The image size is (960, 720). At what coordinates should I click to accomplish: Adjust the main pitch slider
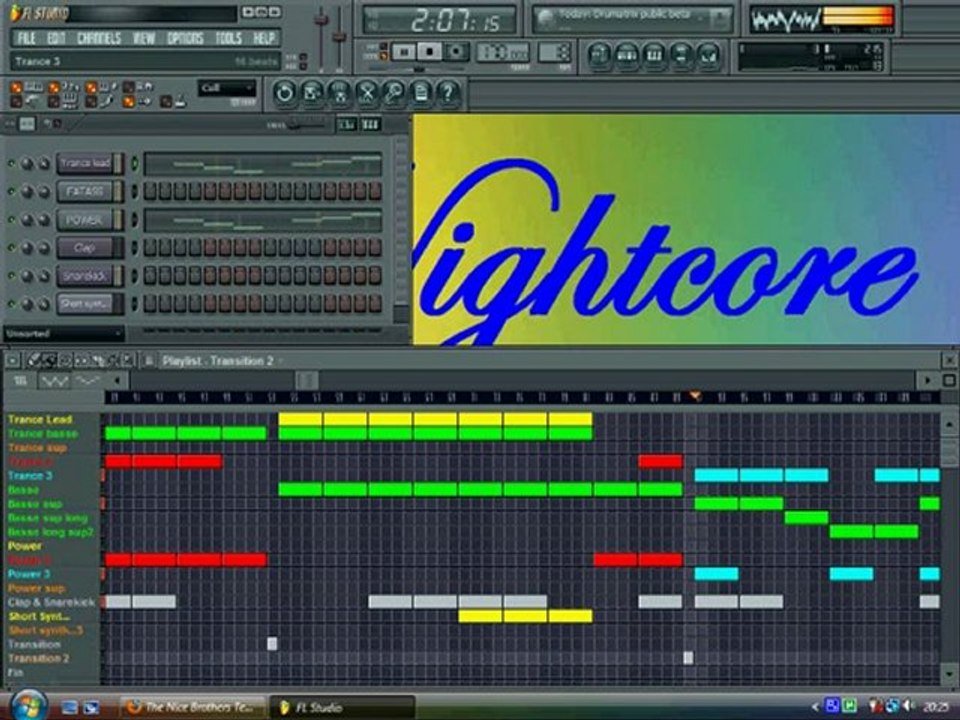339,37
